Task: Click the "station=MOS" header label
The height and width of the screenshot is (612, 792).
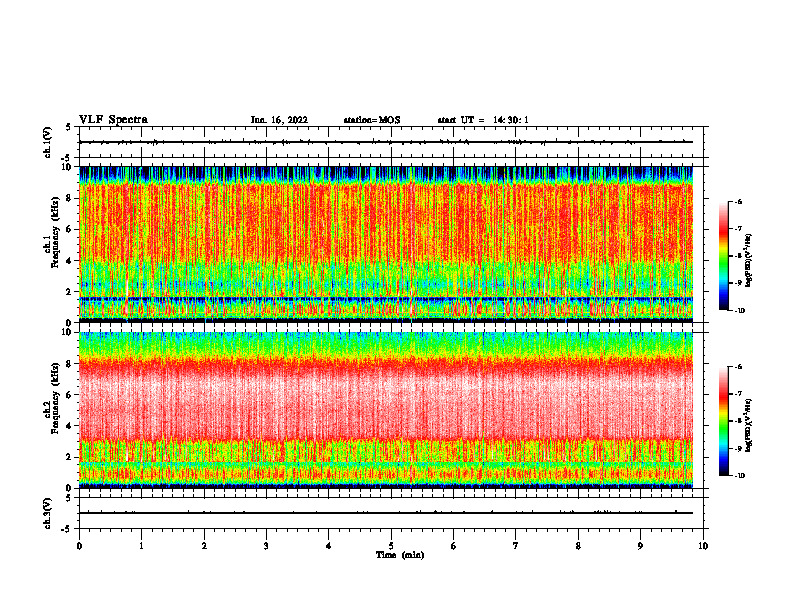Action: pos(372,120)
